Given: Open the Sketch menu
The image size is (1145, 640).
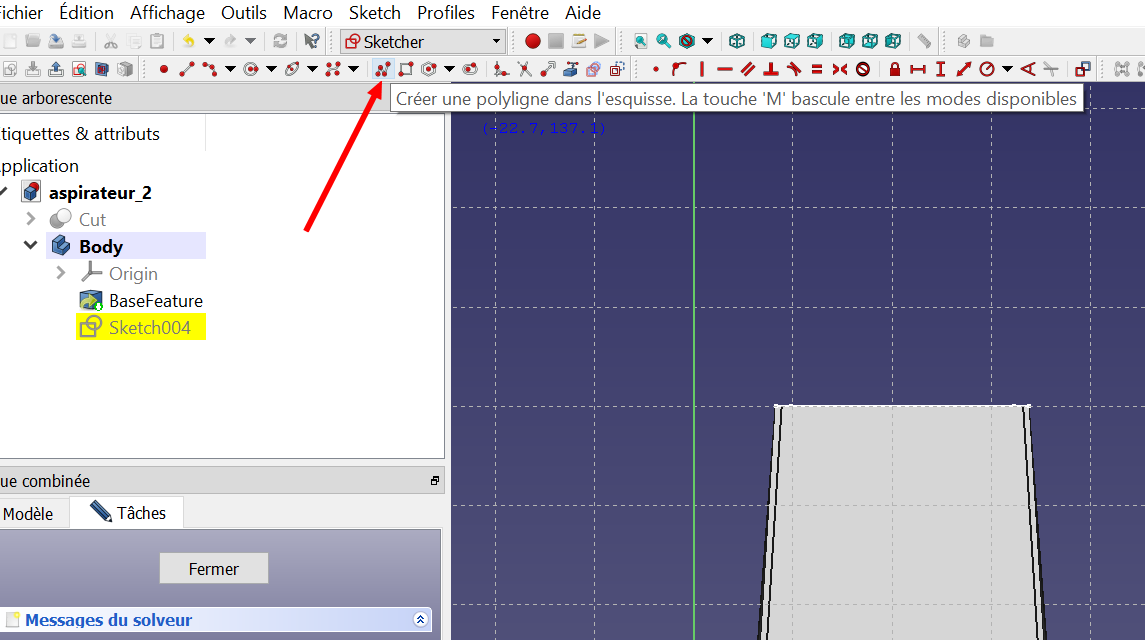Looking at the screenshot, I should coord(375,13).
